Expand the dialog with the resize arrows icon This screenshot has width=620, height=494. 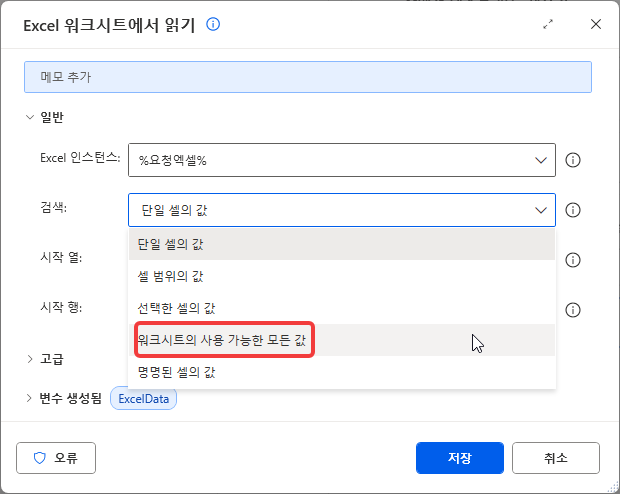(548, 25)
